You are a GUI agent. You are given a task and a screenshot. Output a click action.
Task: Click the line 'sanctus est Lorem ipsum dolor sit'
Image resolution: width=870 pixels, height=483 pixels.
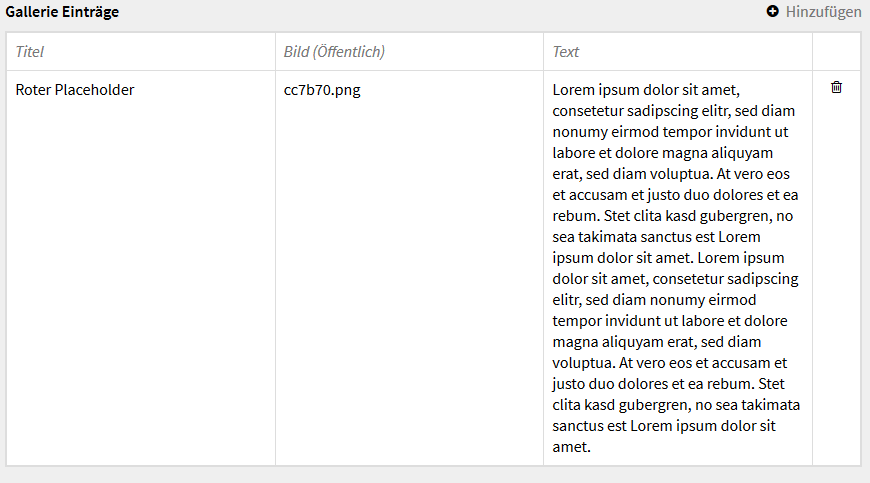[x=664, y=426]
